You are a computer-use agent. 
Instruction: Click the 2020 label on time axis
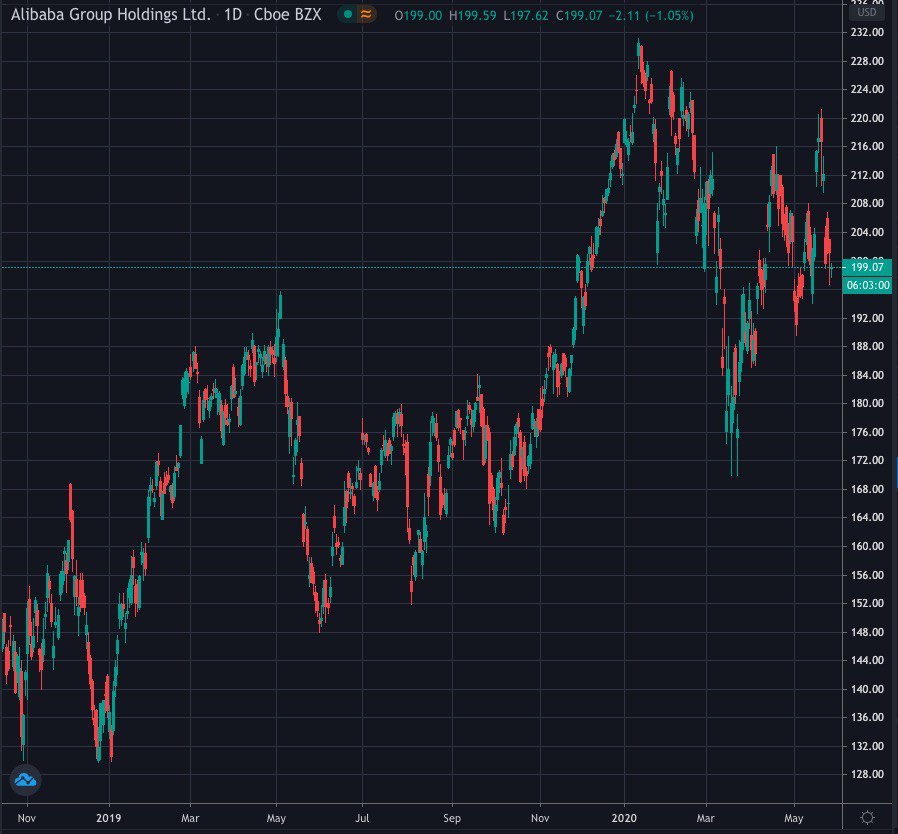[x=624, y=817]
